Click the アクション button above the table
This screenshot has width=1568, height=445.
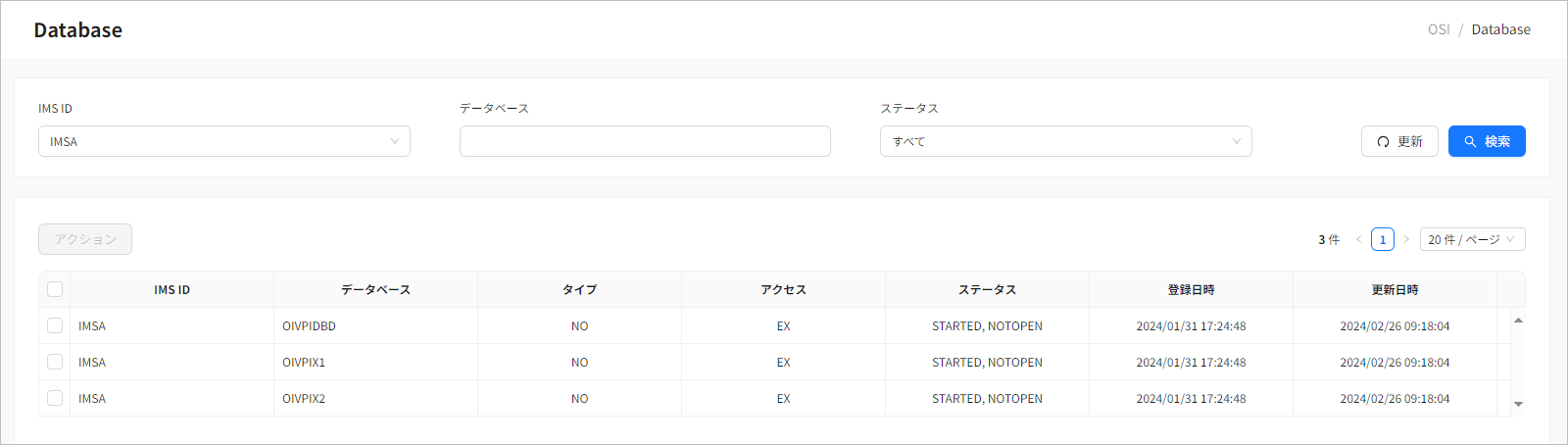(x=85, y=239)
